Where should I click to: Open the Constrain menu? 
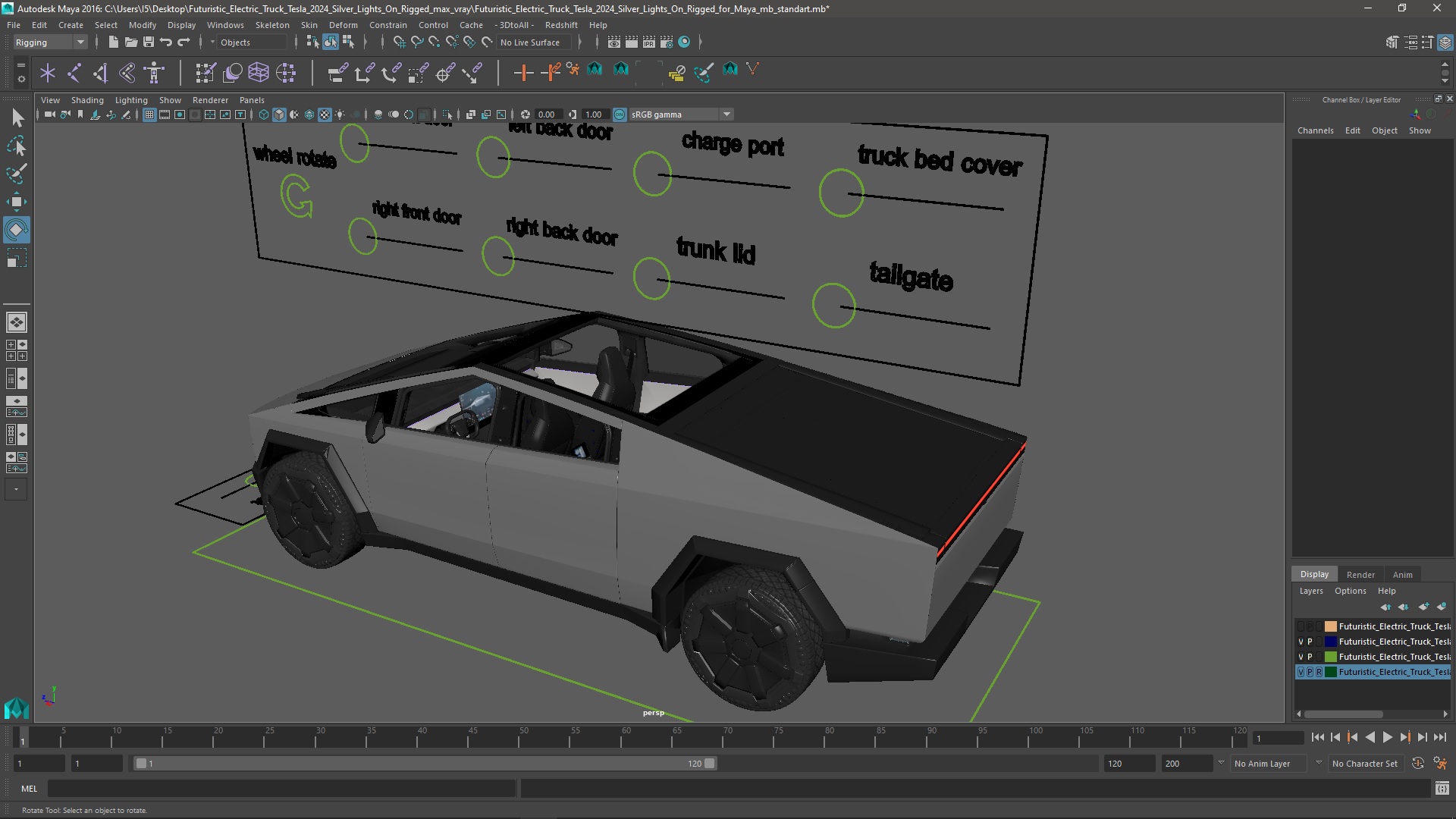(x=388, y=25)
